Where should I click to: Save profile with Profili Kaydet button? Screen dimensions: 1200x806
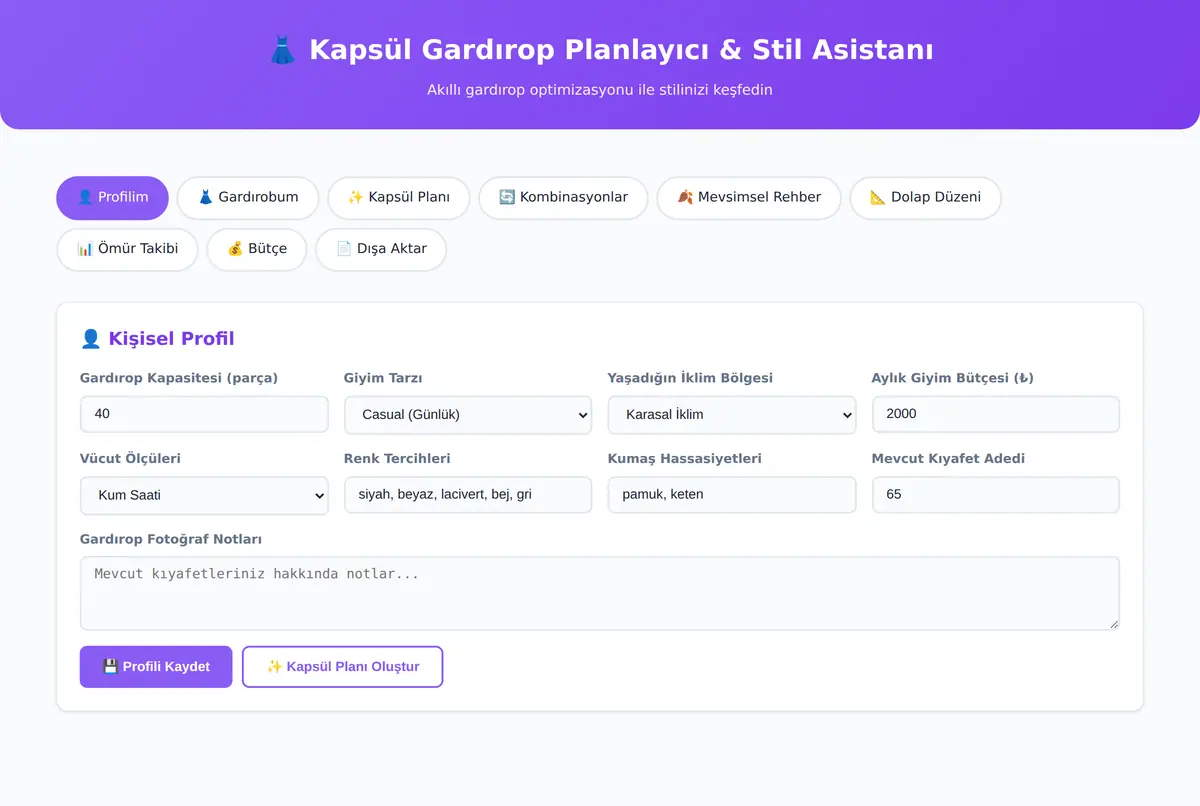point(156,667)
